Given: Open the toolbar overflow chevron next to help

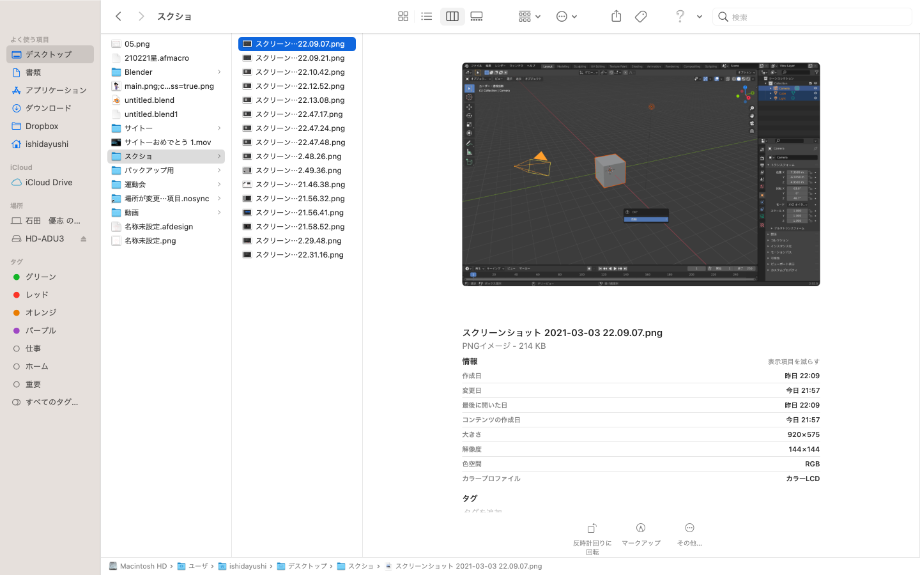Looking at the screenshot, I should 699,16.
